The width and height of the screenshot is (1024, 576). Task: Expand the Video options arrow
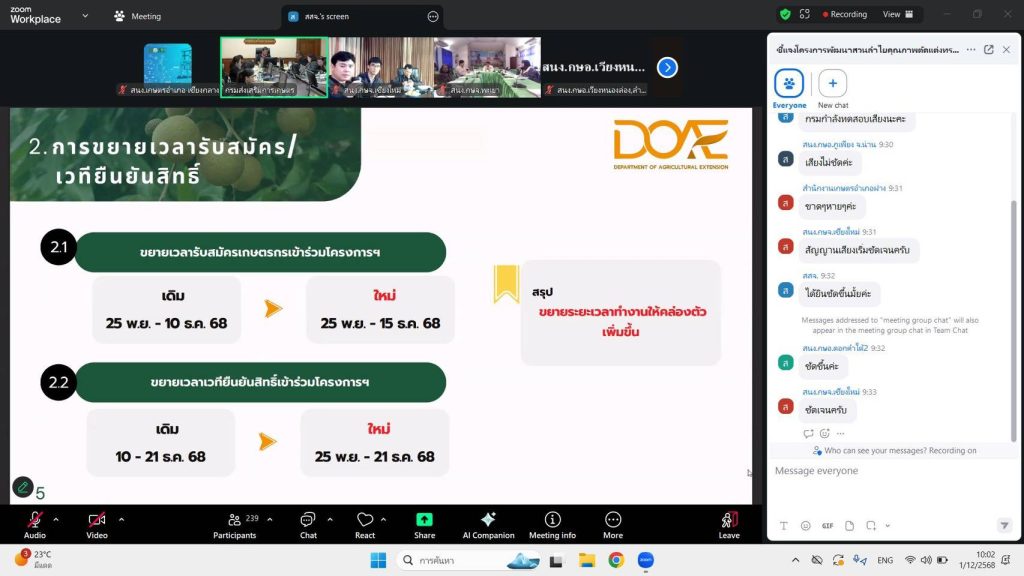[122, 519]
